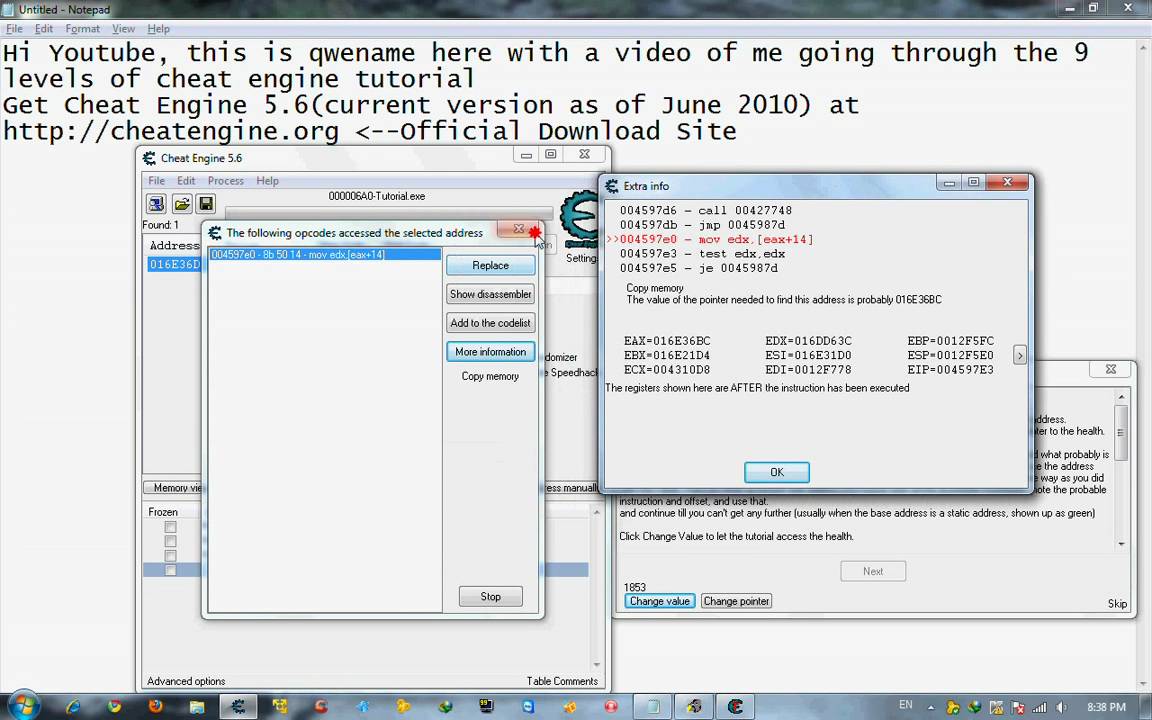
Task: Confirm Extra info with OK
Action: click(x=777, y=472)
